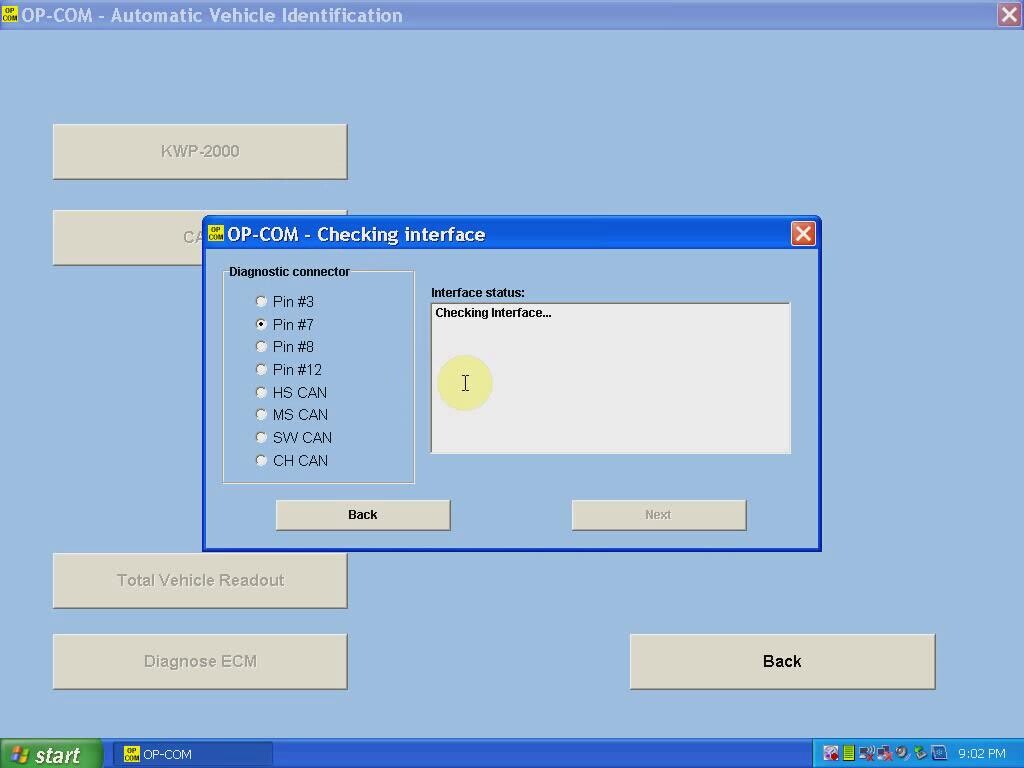Click the Next button in dialog

[659, 515]
